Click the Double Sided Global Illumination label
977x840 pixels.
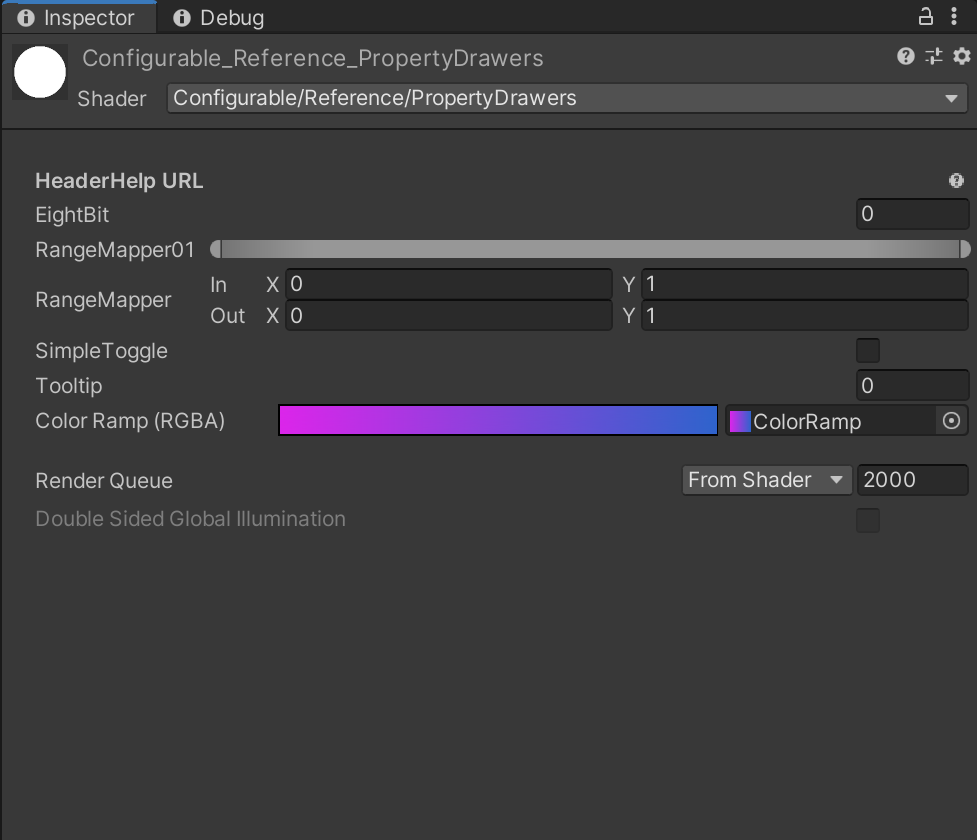tap(190, 519)
